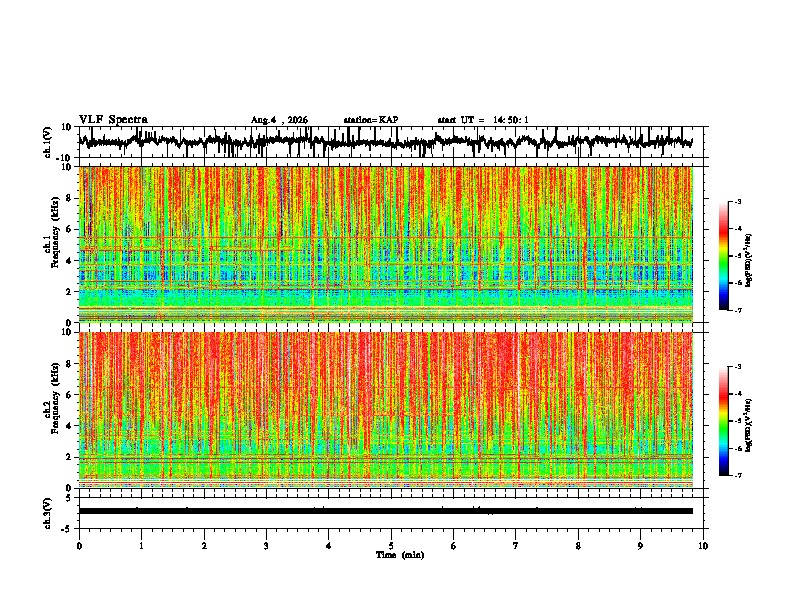Click the 2 minute tick on time axis
Viewport: 792px width, 612px height.
204,546
